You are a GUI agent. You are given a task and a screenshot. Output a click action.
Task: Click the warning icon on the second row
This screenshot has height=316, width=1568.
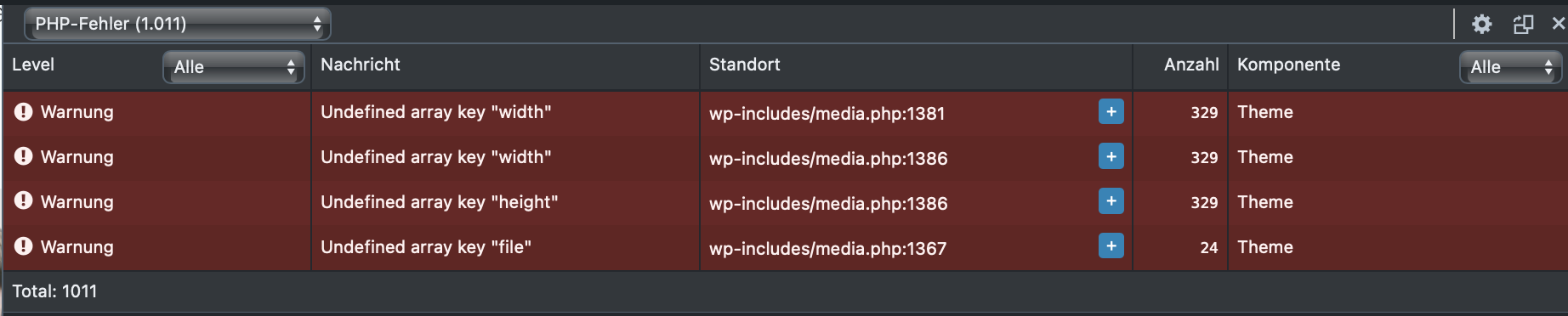click(x=24, y=156)
